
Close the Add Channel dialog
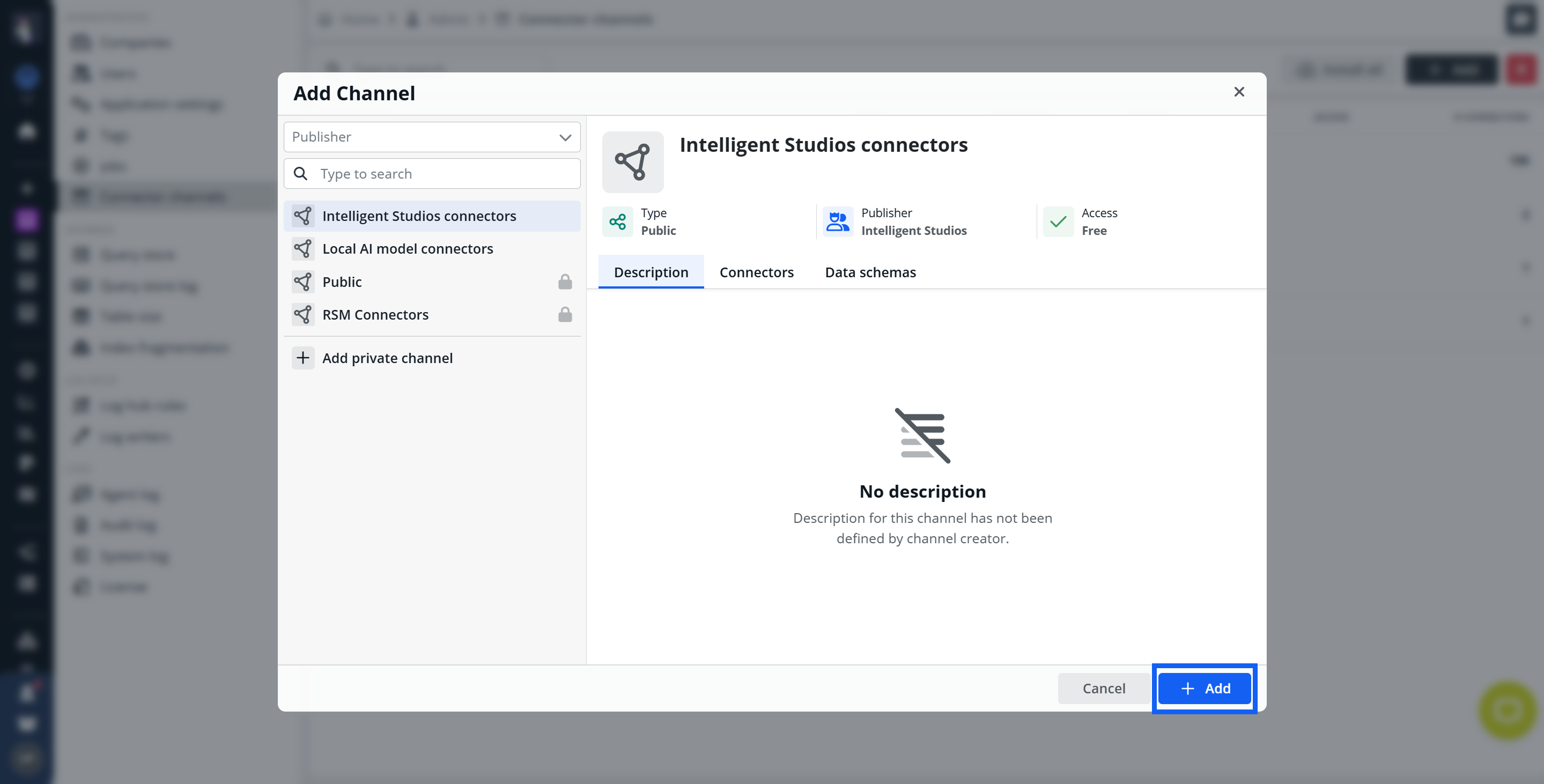(1239, 92)
